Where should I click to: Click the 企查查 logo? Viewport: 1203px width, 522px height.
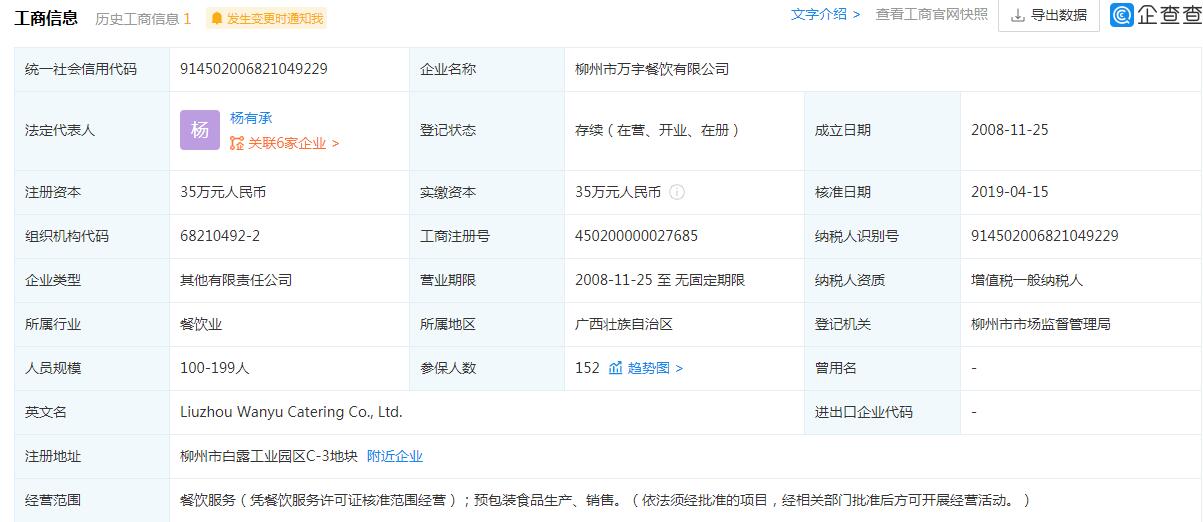(x=1156, y=14)
